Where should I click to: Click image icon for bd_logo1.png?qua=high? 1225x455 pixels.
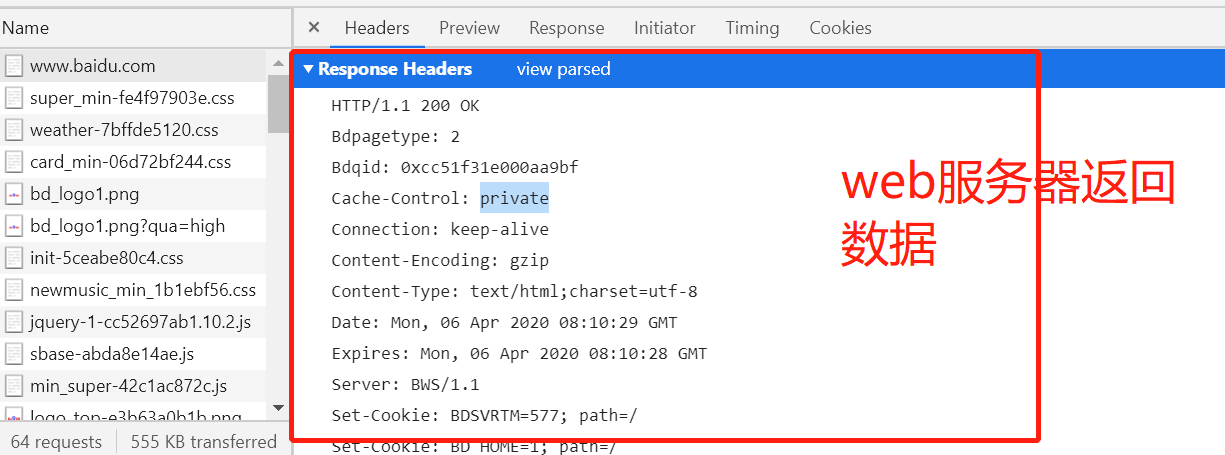[14, 226]
